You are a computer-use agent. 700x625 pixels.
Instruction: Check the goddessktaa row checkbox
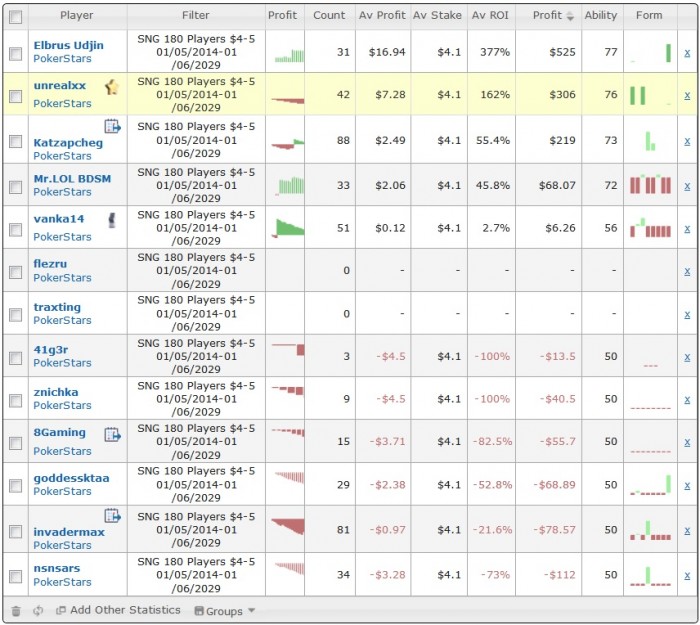pyautogui.click(x=16, y=486)
